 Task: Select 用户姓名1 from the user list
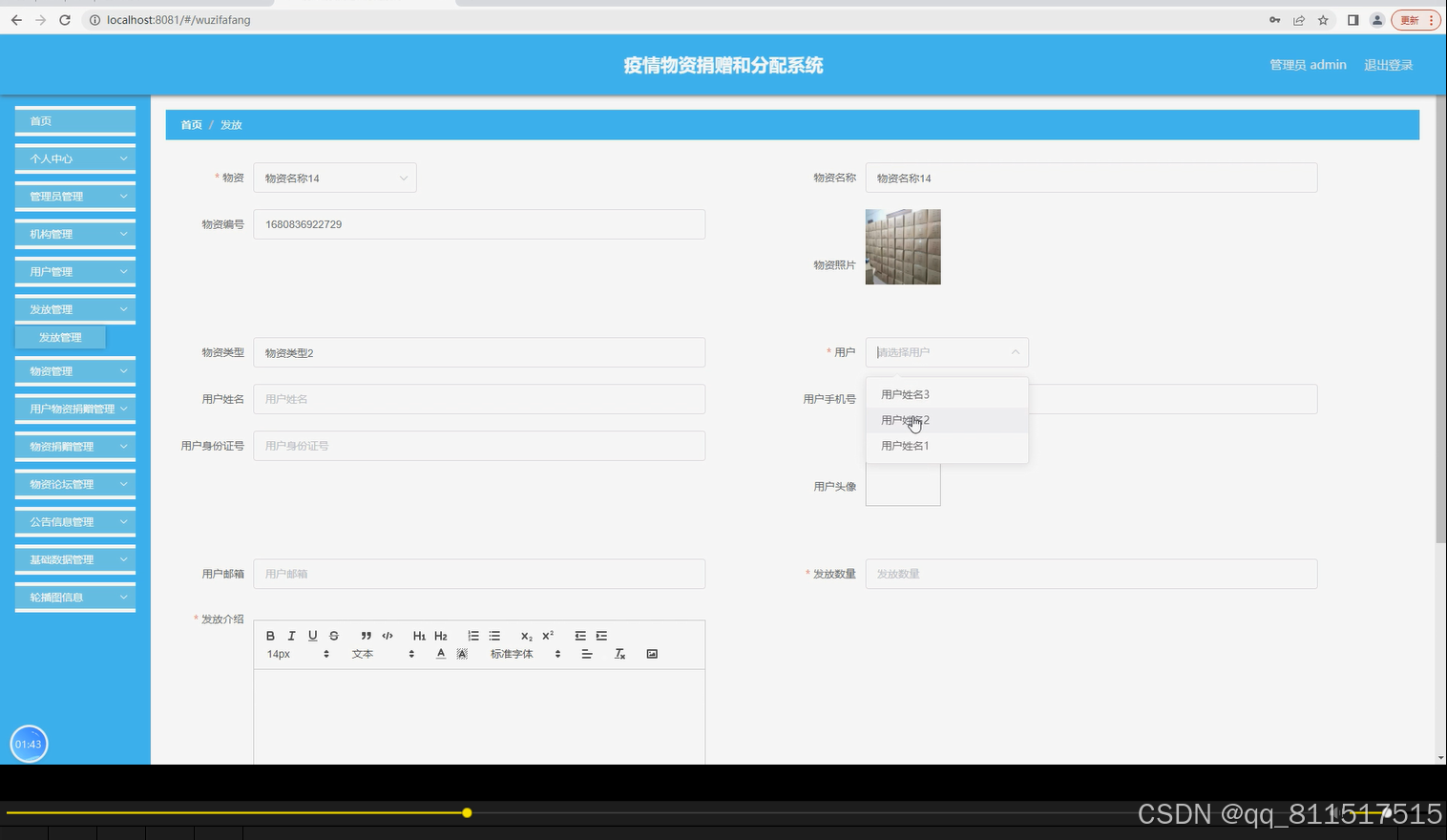click(x=947, y=446)
